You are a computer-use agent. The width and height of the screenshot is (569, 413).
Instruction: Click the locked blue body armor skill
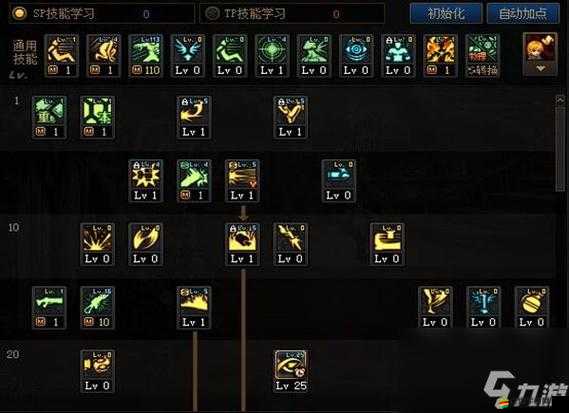(x=398, y=56)
